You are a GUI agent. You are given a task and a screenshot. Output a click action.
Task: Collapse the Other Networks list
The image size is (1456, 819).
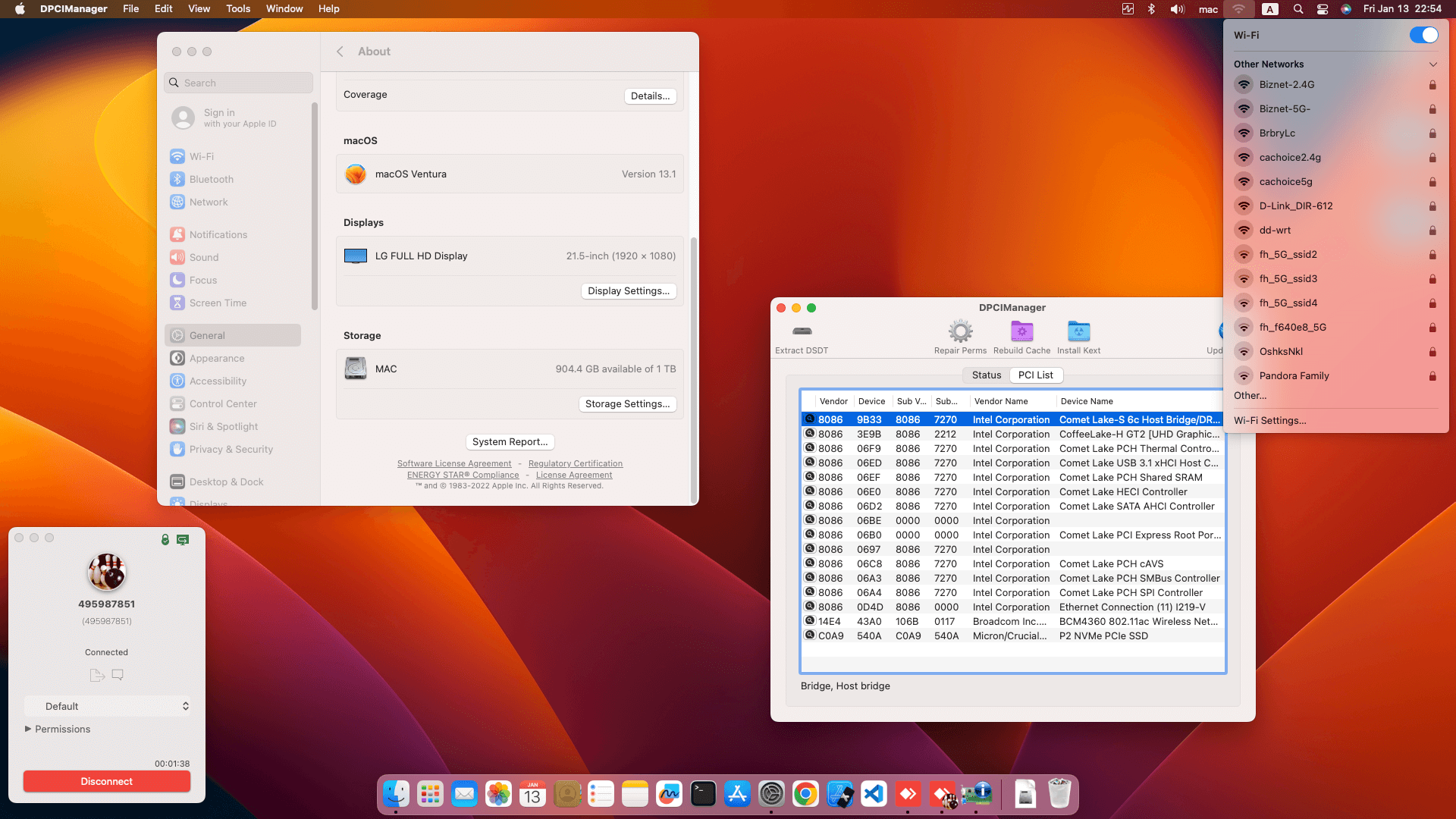(x=1433, y=64)
